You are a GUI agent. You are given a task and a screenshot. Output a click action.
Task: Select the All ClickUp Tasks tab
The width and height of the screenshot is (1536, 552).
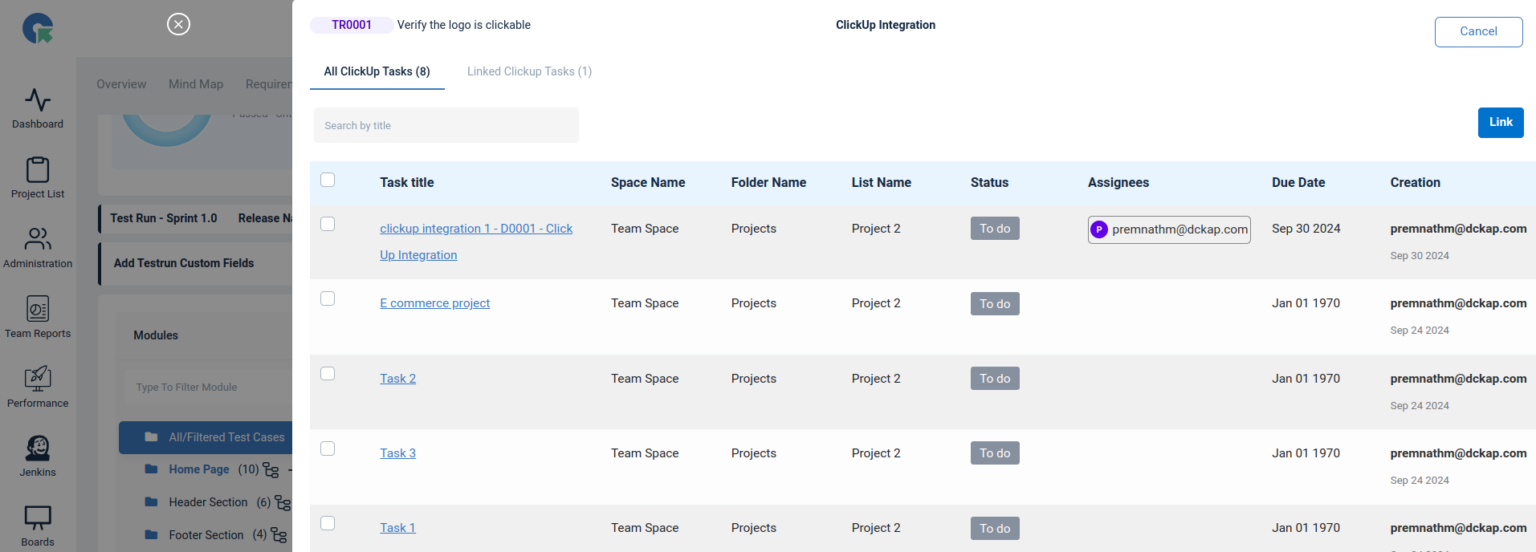(377, 71)
